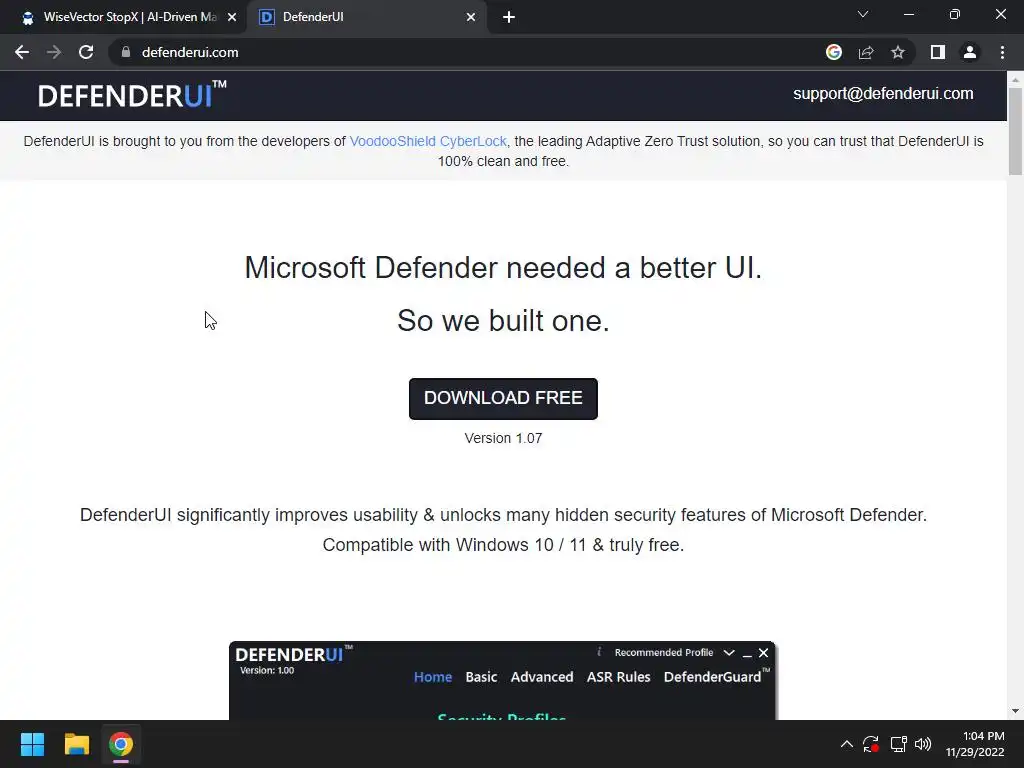Open the clock and date panel
The height and width of the screenshot is (768, 1024).
tap(975, 744)
